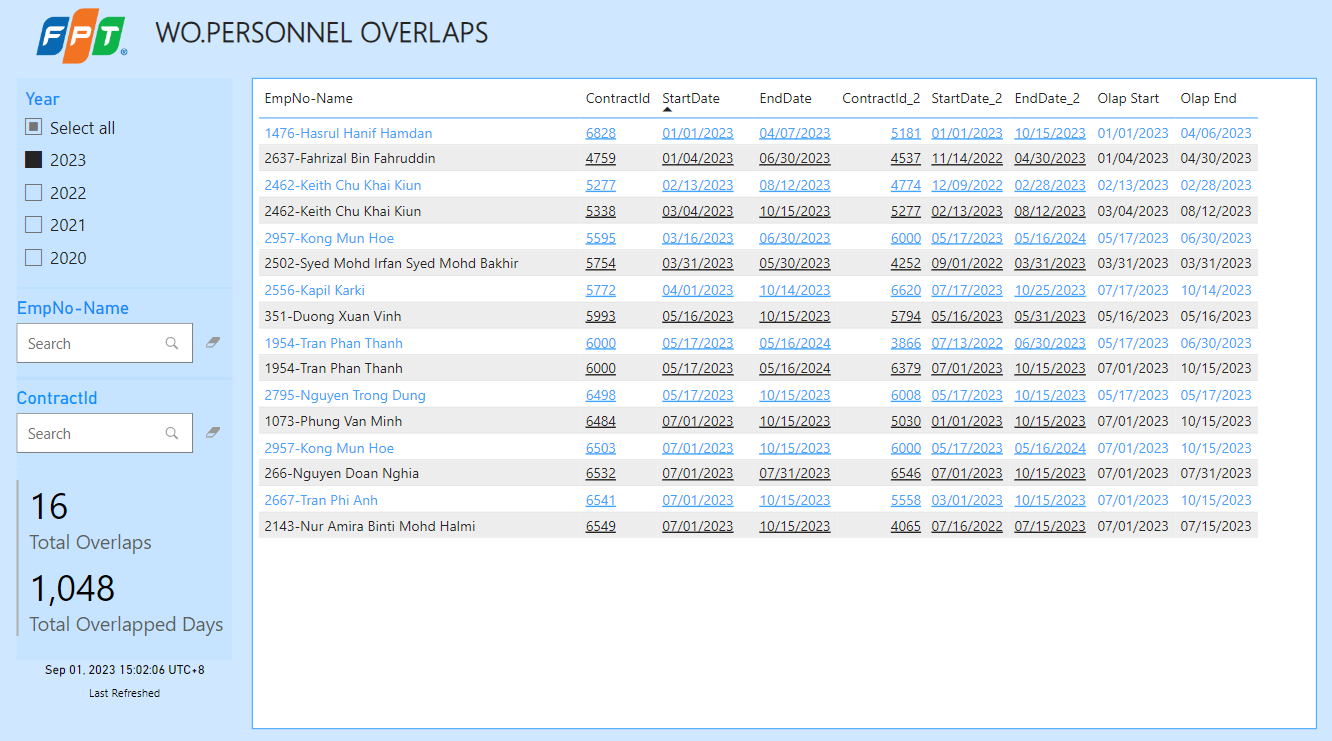
Task: Click search magnifier in EmpNo-Name box
Action: 172,343
